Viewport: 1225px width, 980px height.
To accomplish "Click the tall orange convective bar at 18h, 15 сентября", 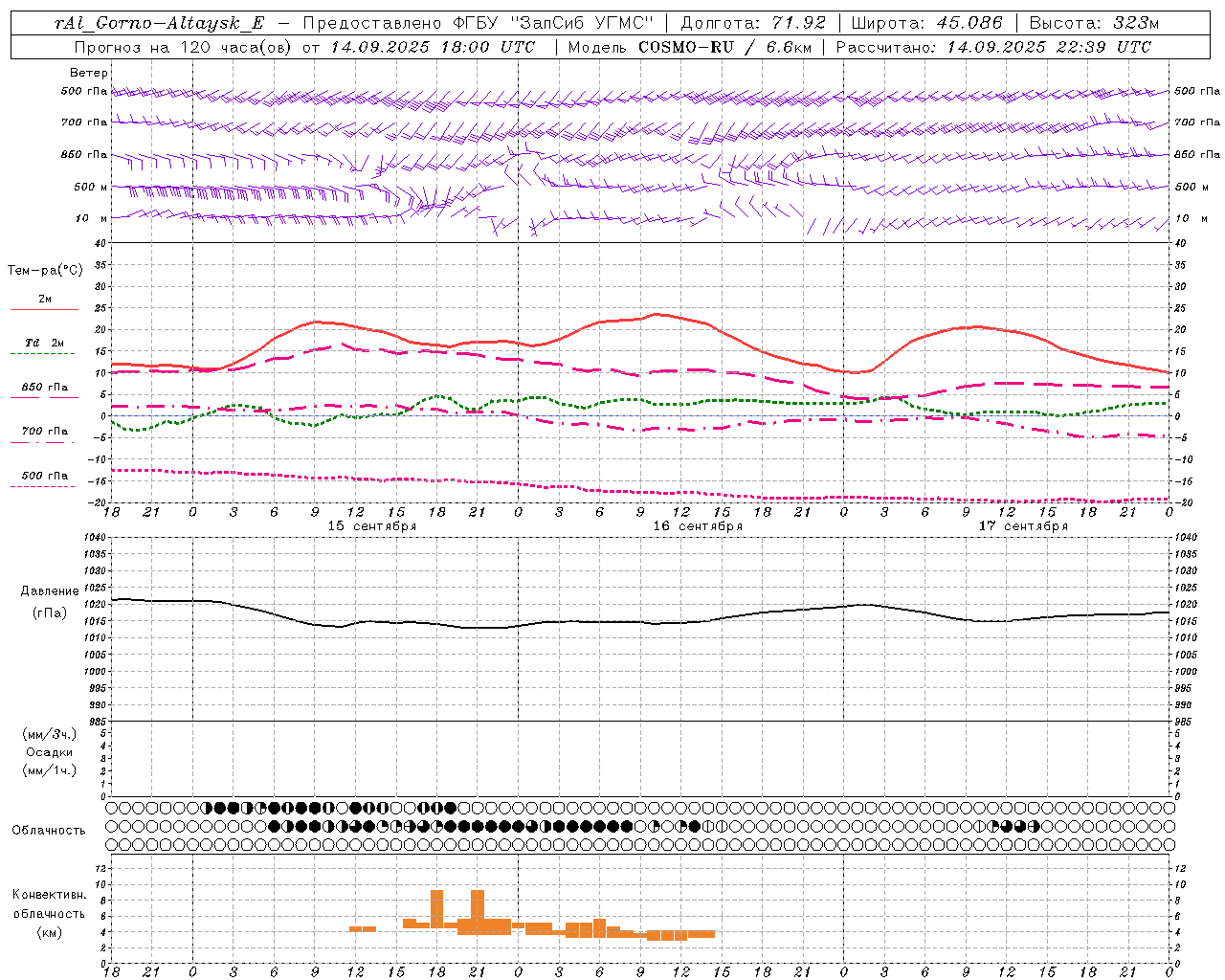I will [x=436, y=909].
